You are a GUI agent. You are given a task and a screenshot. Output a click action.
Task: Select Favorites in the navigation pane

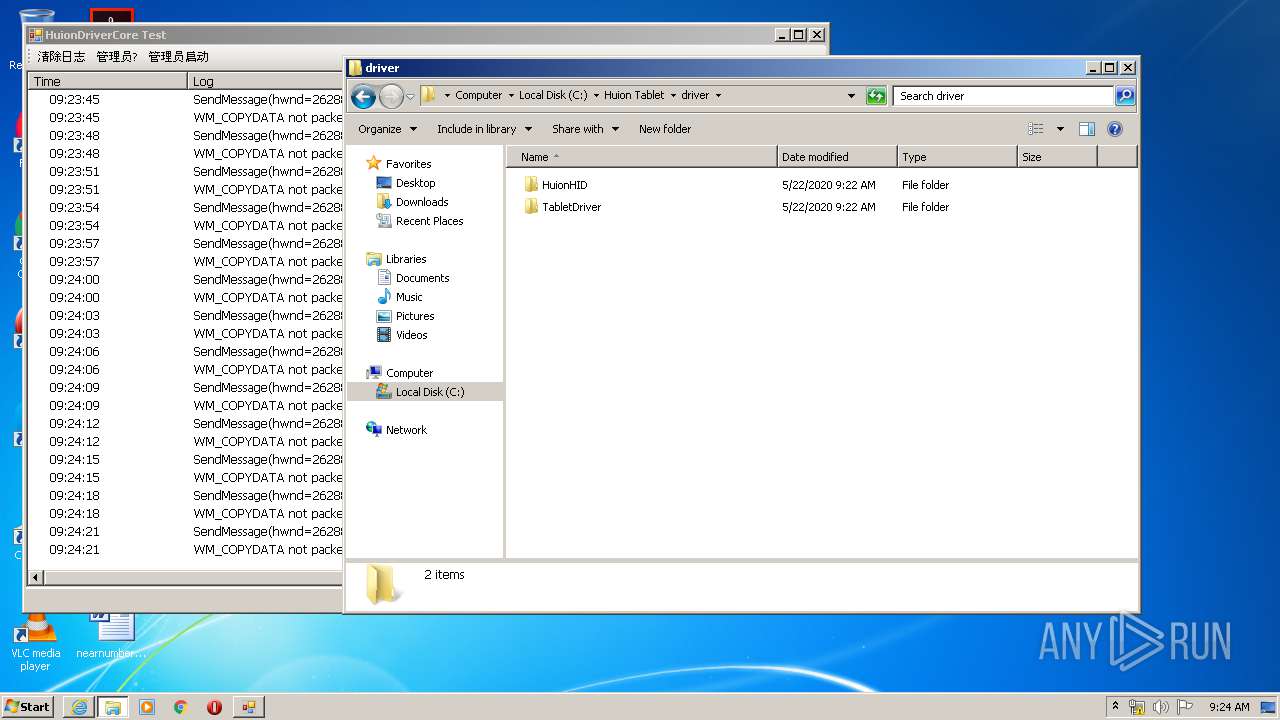pos(408,164)
